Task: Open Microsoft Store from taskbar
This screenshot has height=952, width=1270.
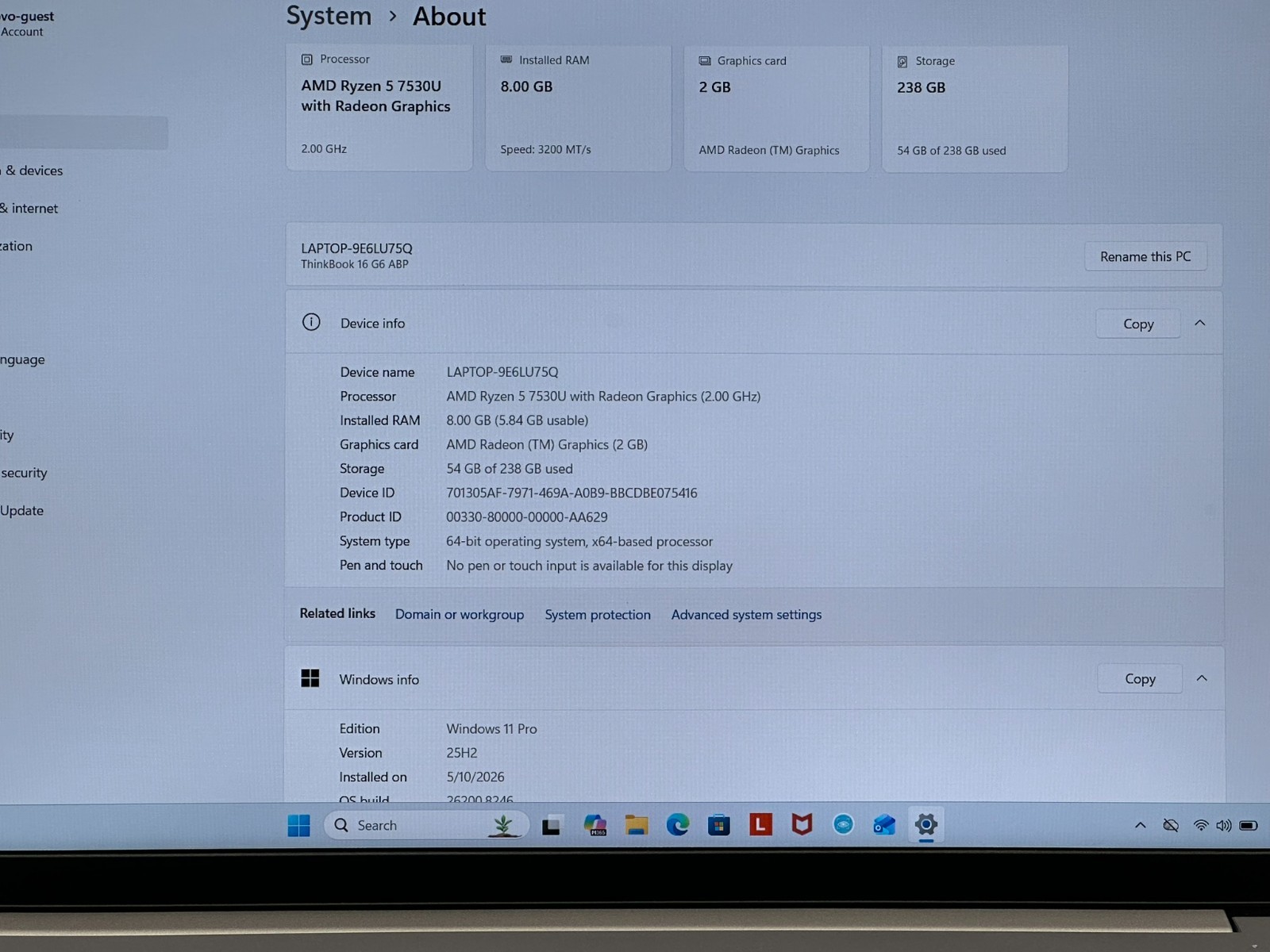Action: coord(719,826)
